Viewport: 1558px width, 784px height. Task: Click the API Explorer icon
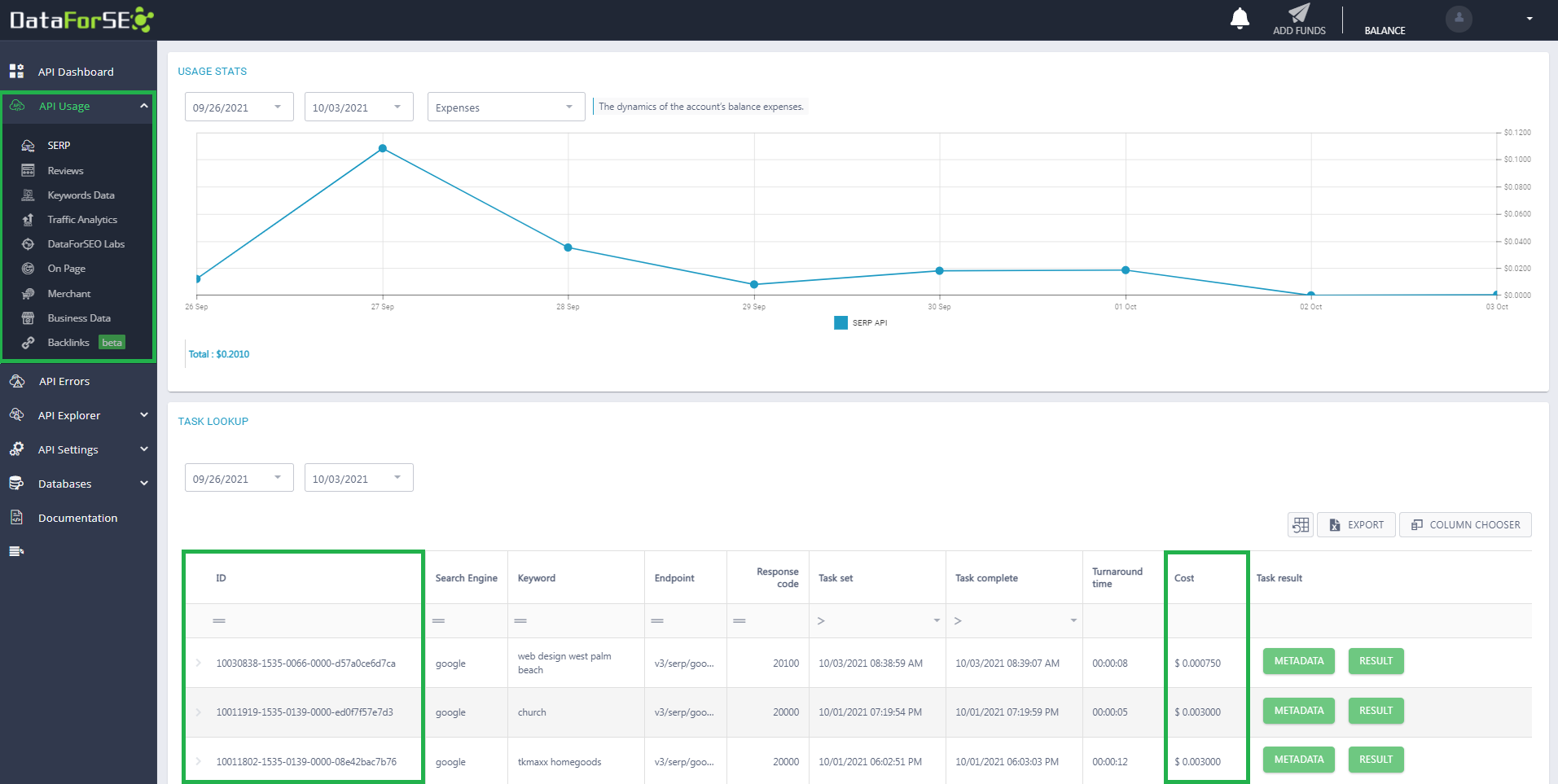click(16, 414)
